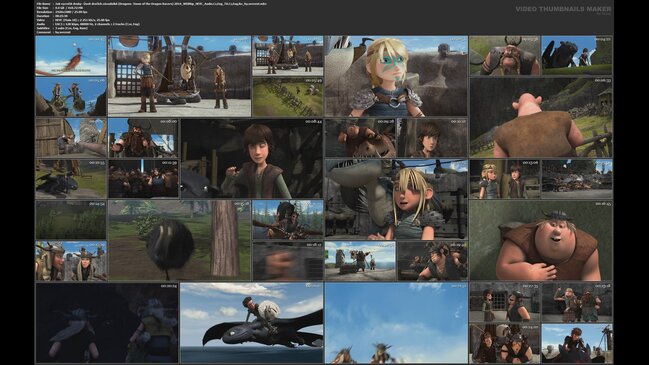Click the Video codec info line
Image resolution: width=649 pixels, height=365 pixels.
pos(73,20)
